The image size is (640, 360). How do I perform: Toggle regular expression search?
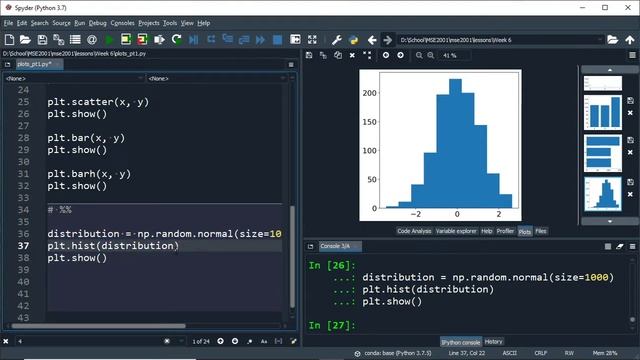coord(250,341)
